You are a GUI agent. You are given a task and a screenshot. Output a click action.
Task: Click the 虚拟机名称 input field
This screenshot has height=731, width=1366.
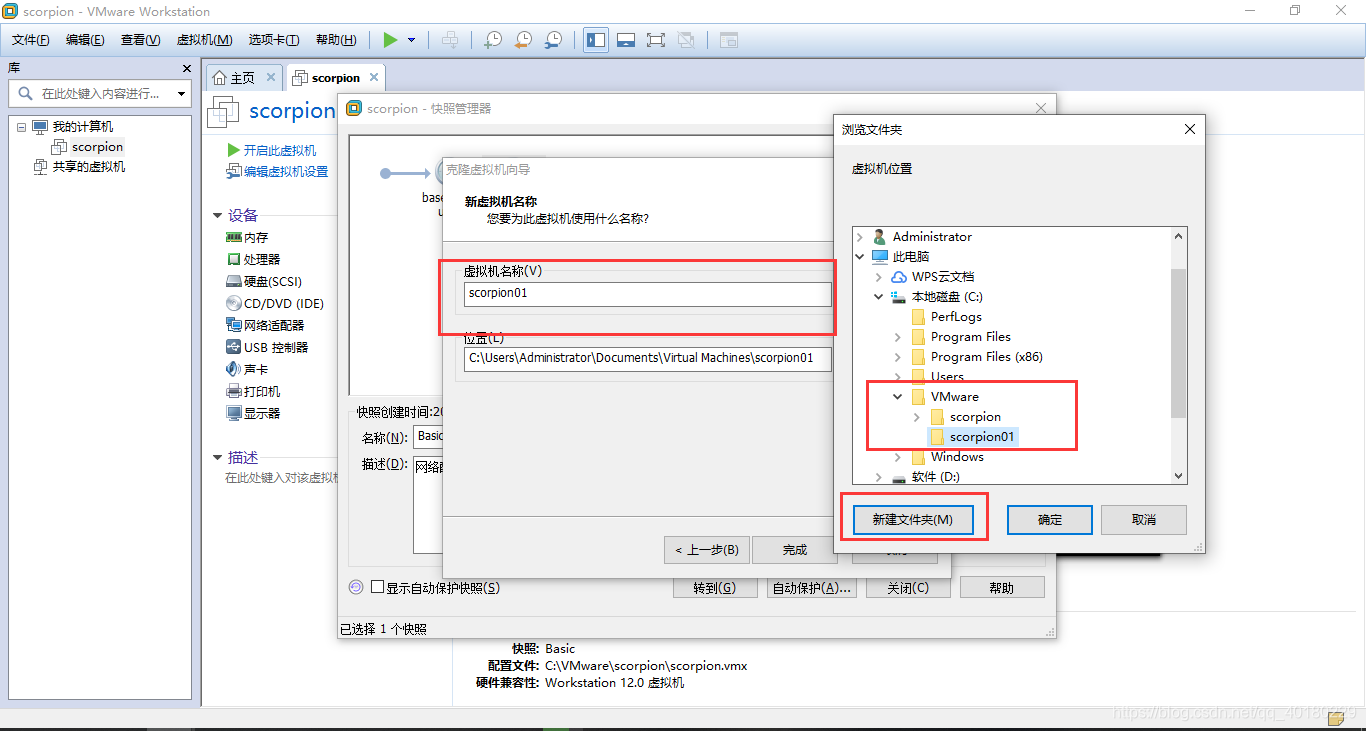(648, 294)
